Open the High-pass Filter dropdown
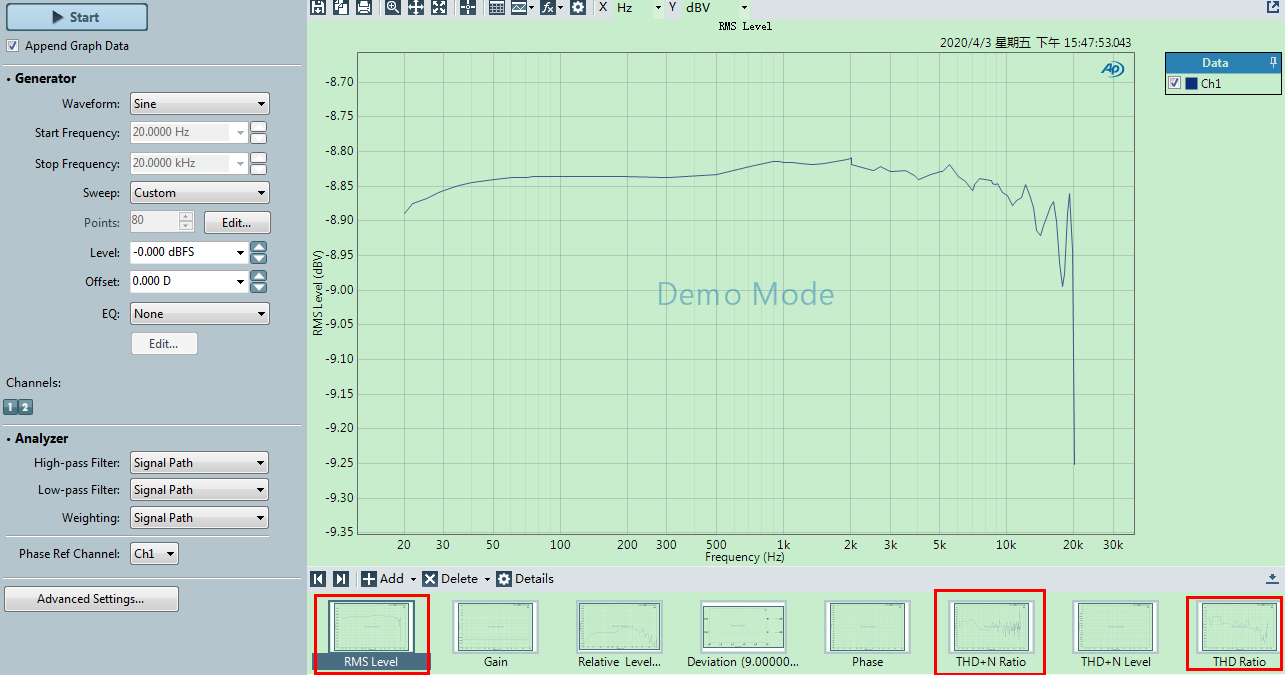Screen dimensions: 1285x675 point(200,463)
